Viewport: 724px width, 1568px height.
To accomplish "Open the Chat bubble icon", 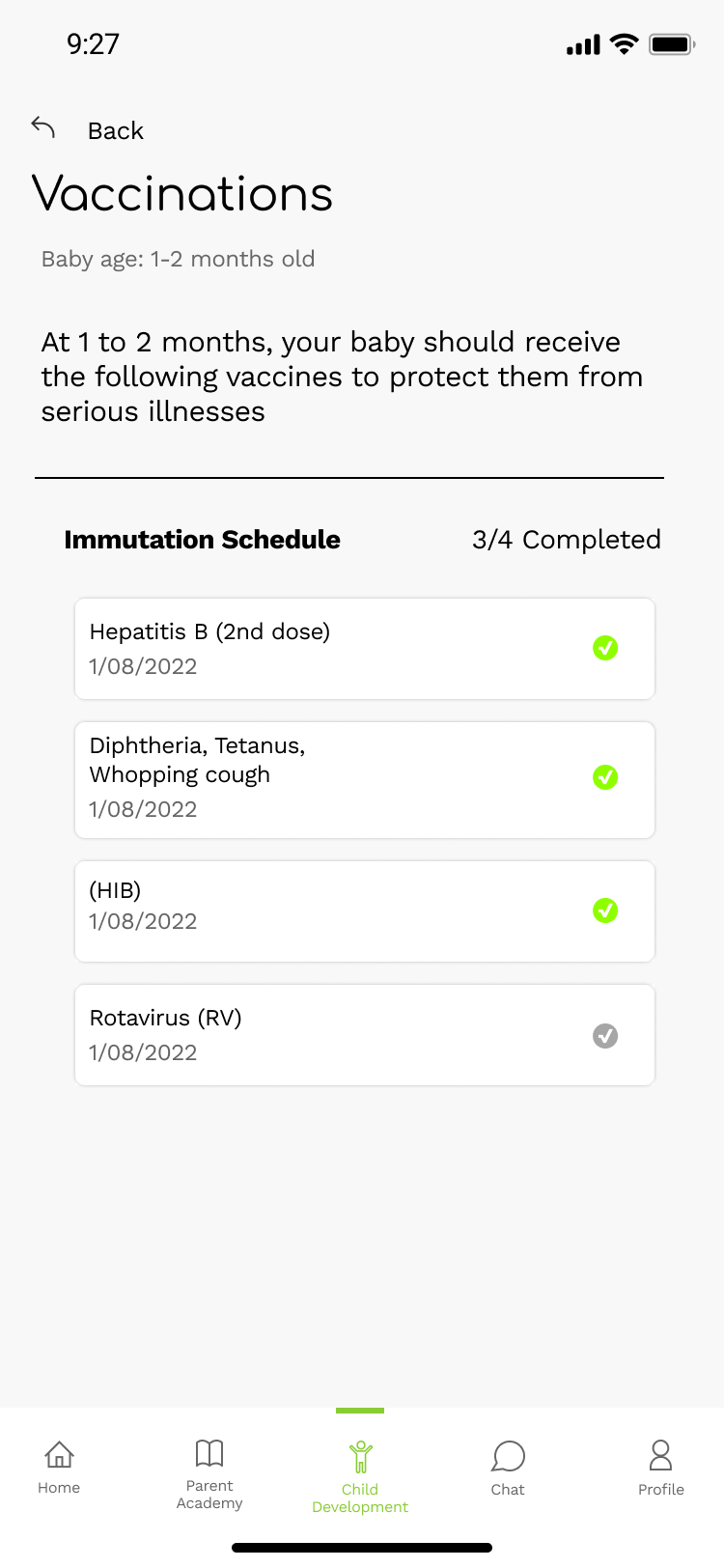I will [508, 1456].
